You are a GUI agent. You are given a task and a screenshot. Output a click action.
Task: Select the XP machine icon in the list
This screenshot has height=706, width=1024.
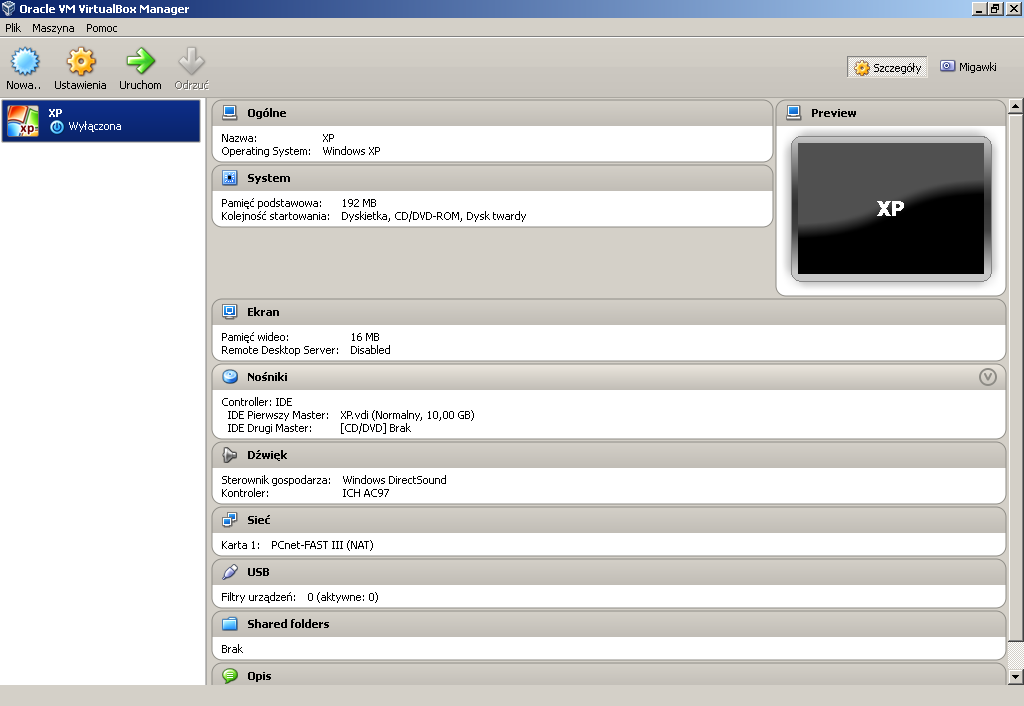[23, 121]
